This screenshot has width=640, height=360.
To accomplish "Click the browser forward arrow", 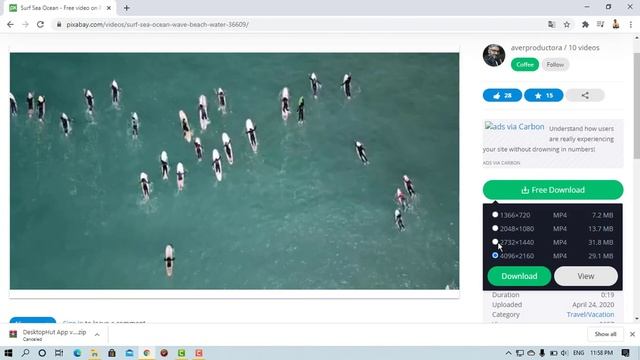I will [25, 24].
